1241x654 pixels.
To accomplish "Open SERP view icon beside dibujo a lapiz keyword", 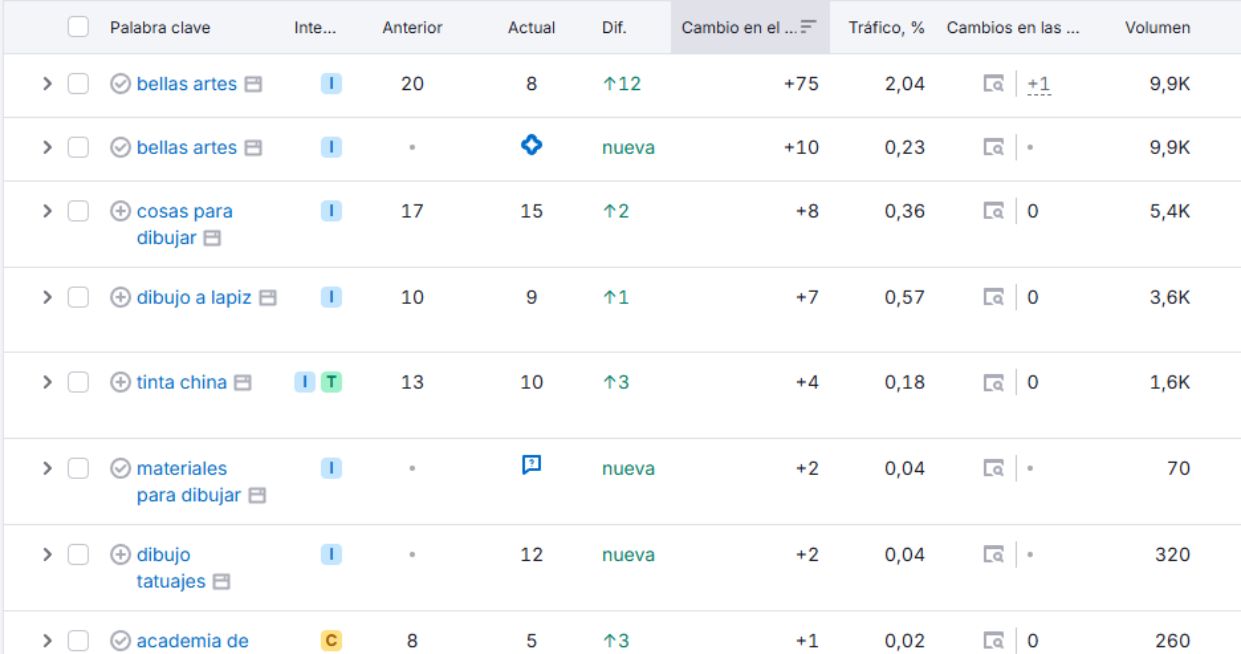I will pyautogui.click(x=267, y=298).
